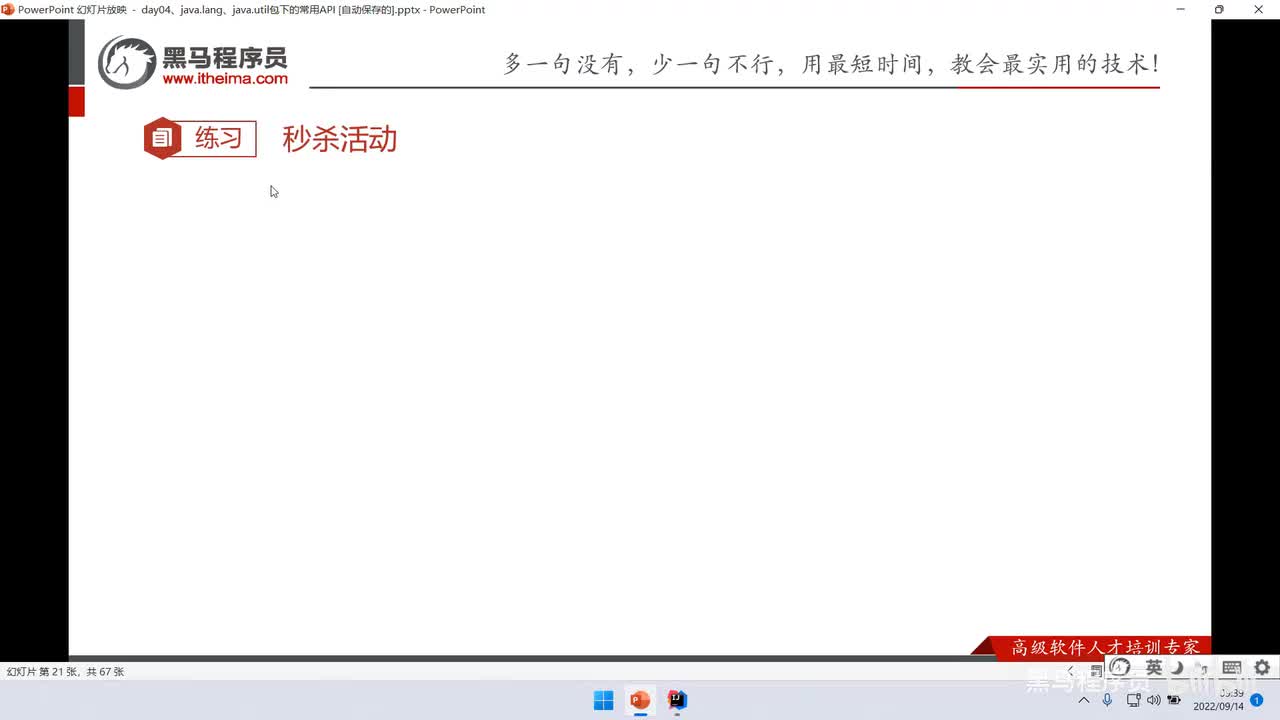Screen dimensions: 1280x720
Task: Click the 高级软件人才培训专家 banner text
Action: [1105, 647]
